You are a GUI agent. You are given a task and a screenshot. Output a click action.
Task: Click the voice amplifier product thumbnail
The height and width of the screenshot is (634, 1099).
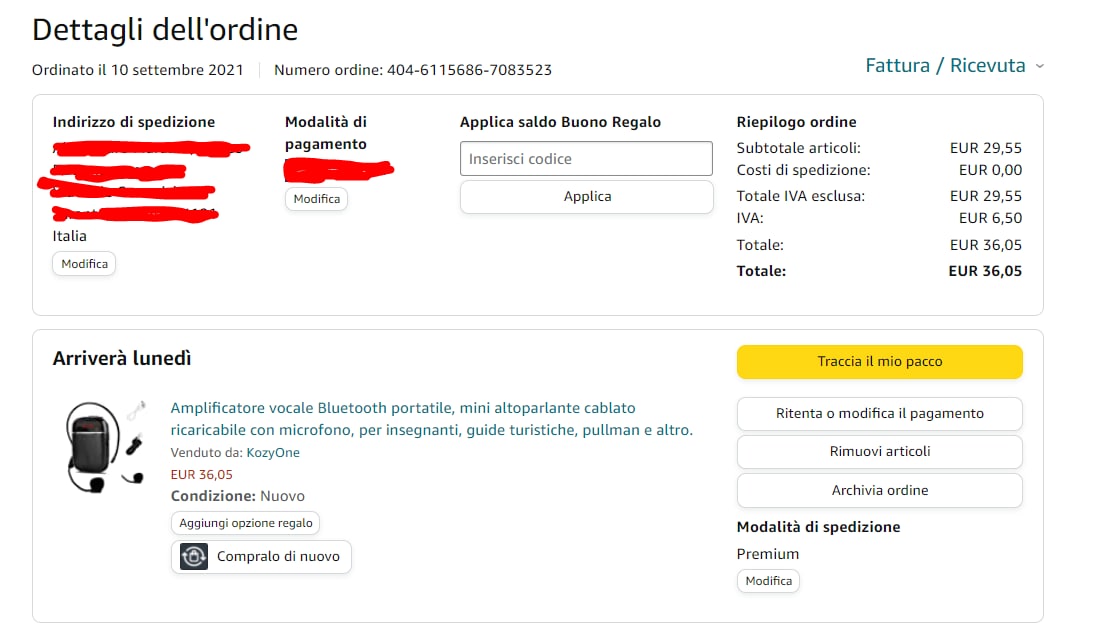click(105, 447)
